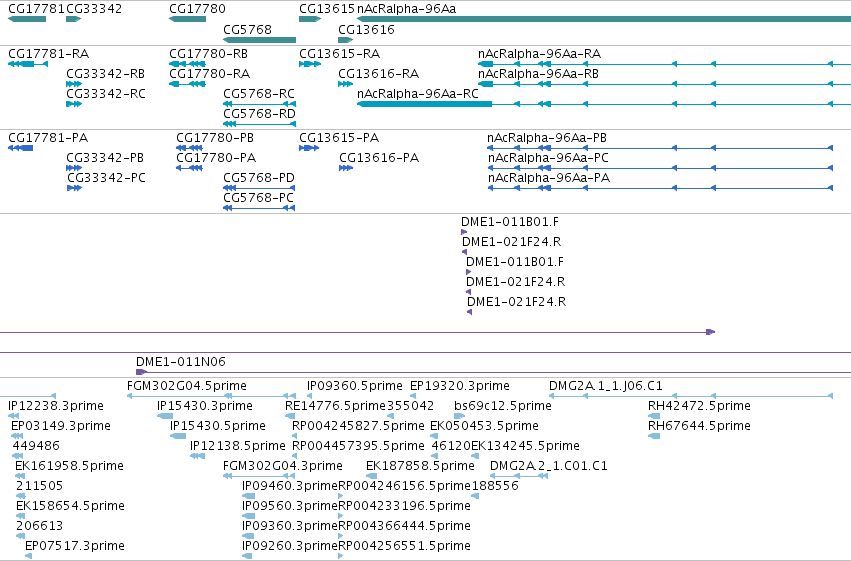Select transcript CG17781-RA
The image size is (851, 561).
(49, 54)
